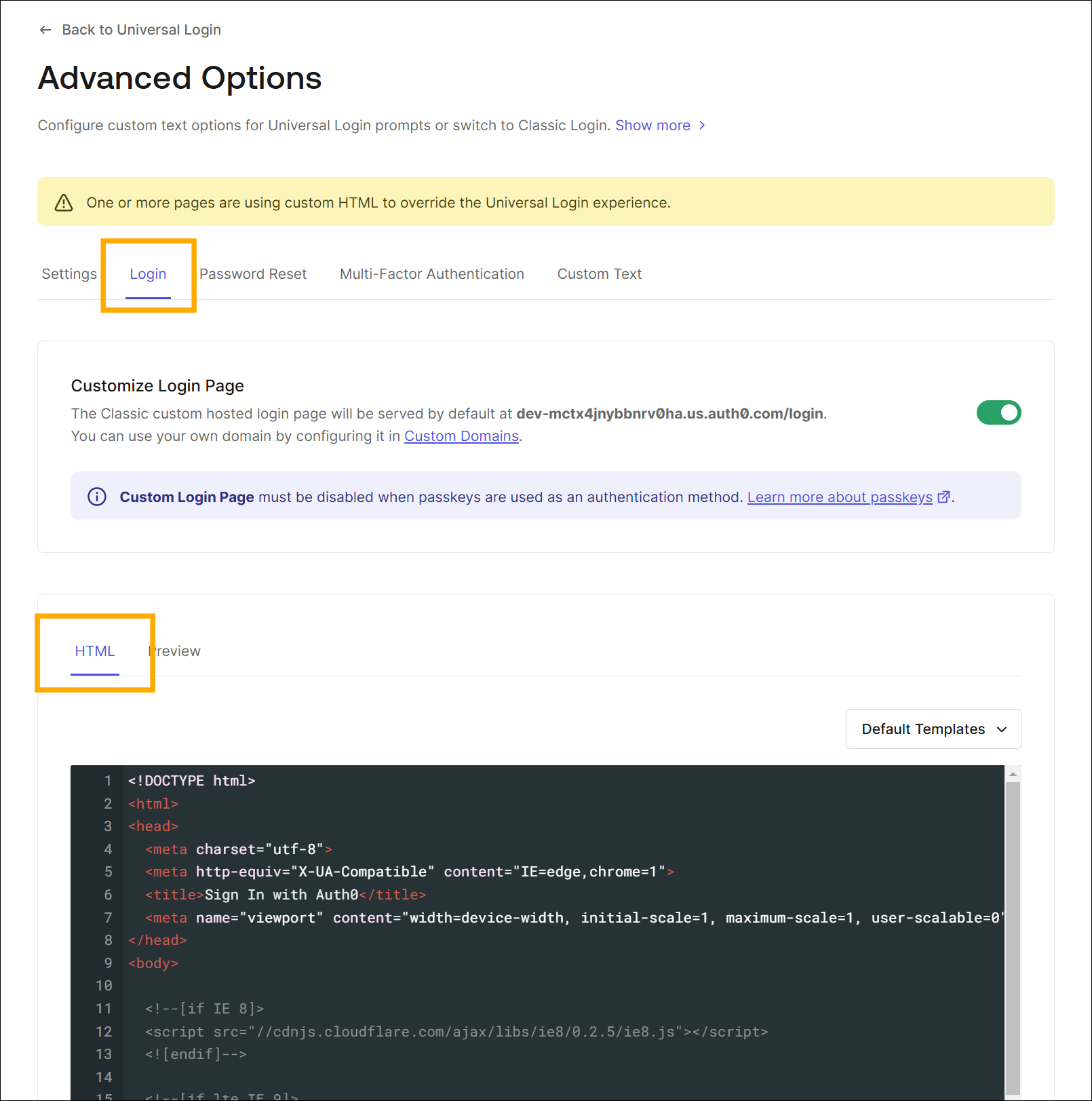Select the Multi-Factor Authentication tab
Viewport: 1092px width, 1101px height.
(431, 274)
